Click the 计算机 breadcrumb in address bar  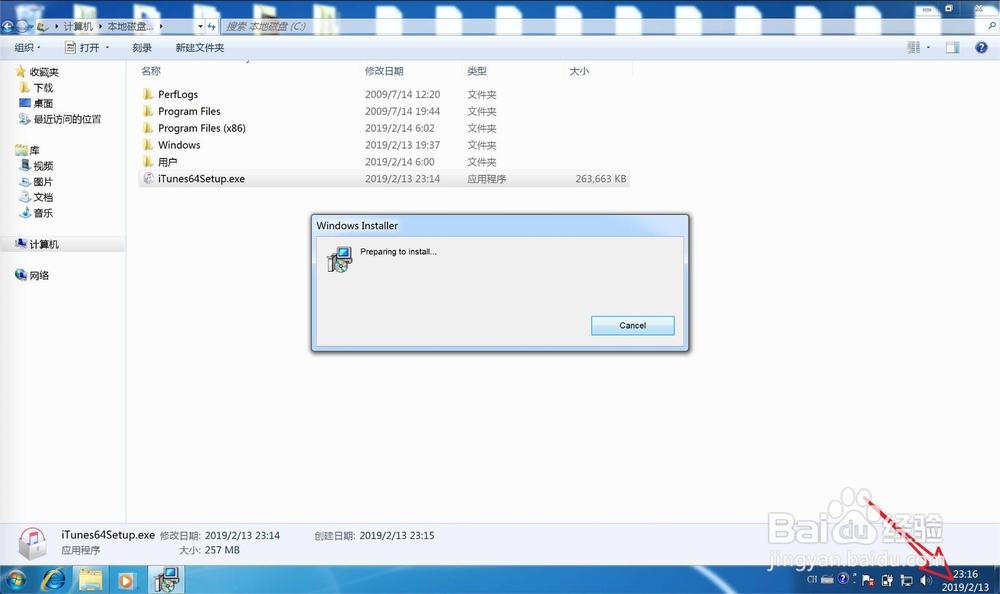(78, 26)
